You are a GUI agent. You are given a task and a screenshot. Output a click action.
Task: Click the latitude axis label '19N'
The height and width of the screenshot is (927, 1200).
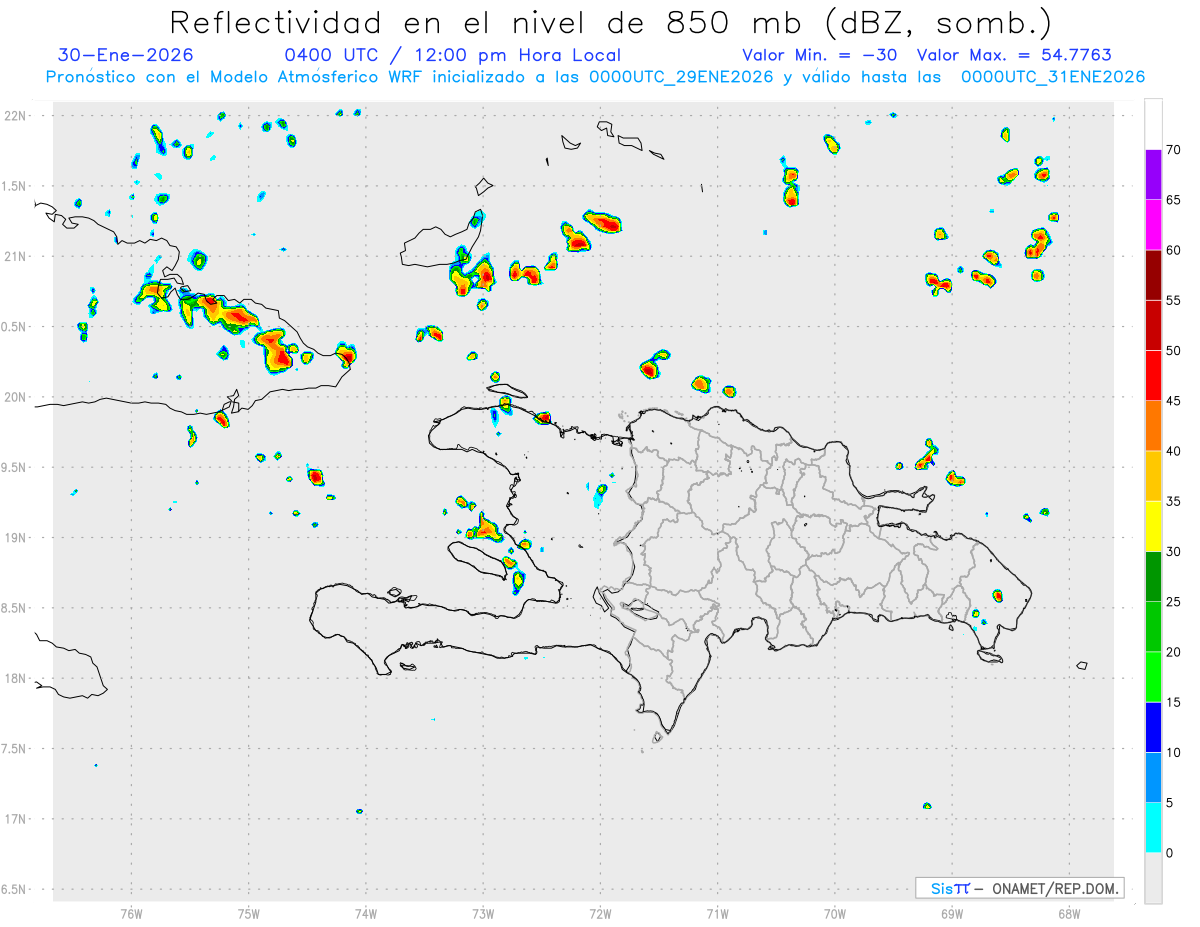click(16, 537)
